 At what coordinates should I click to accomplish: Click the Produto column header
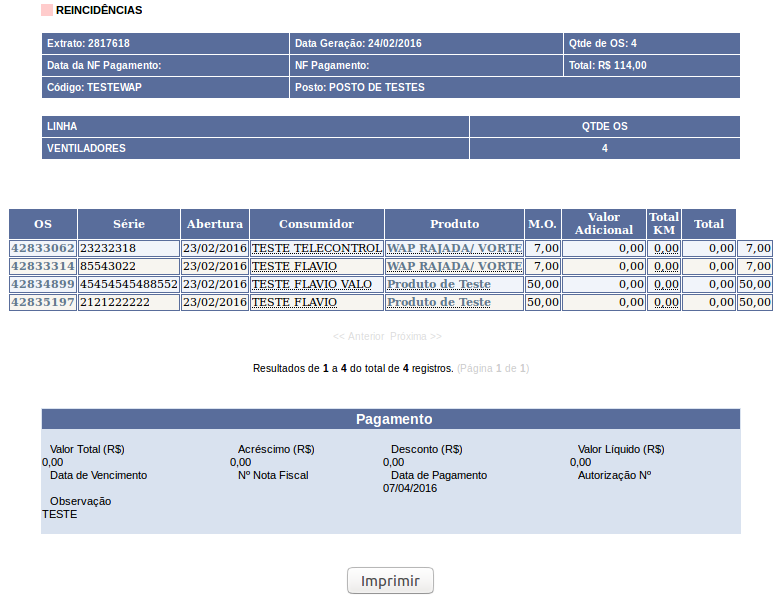tap(454, 224)
